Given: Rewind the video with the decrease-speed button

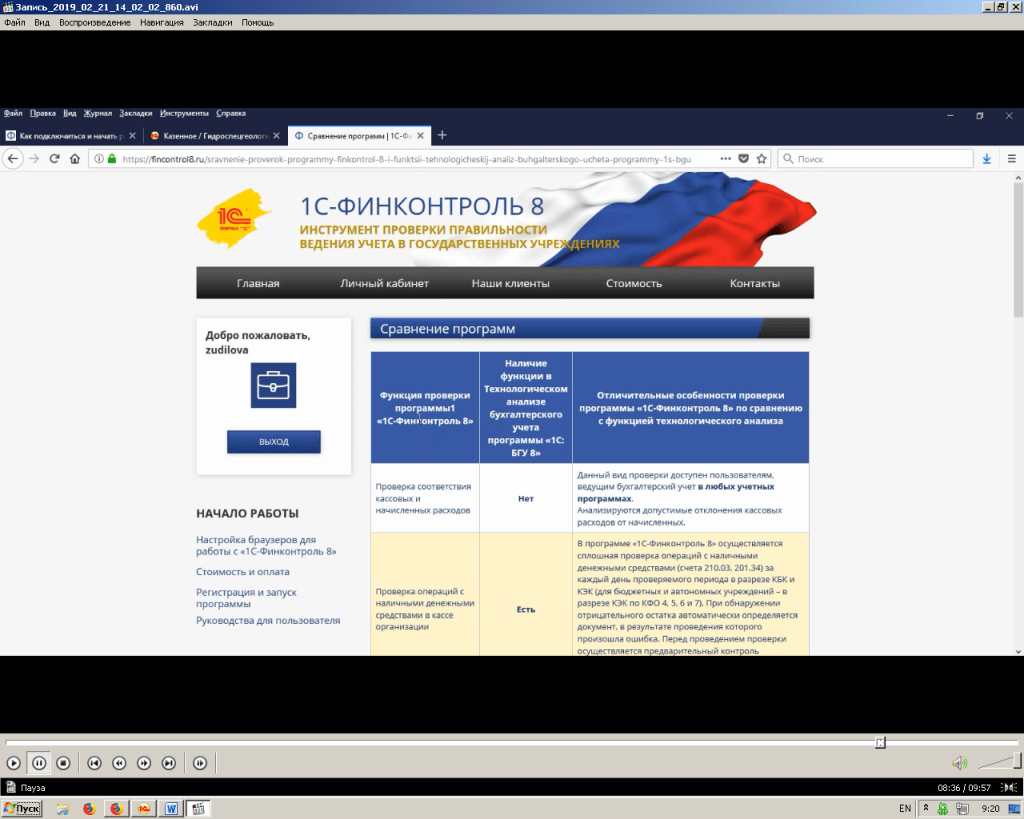Looking at the screenshot, I should [x=119, y=763].
